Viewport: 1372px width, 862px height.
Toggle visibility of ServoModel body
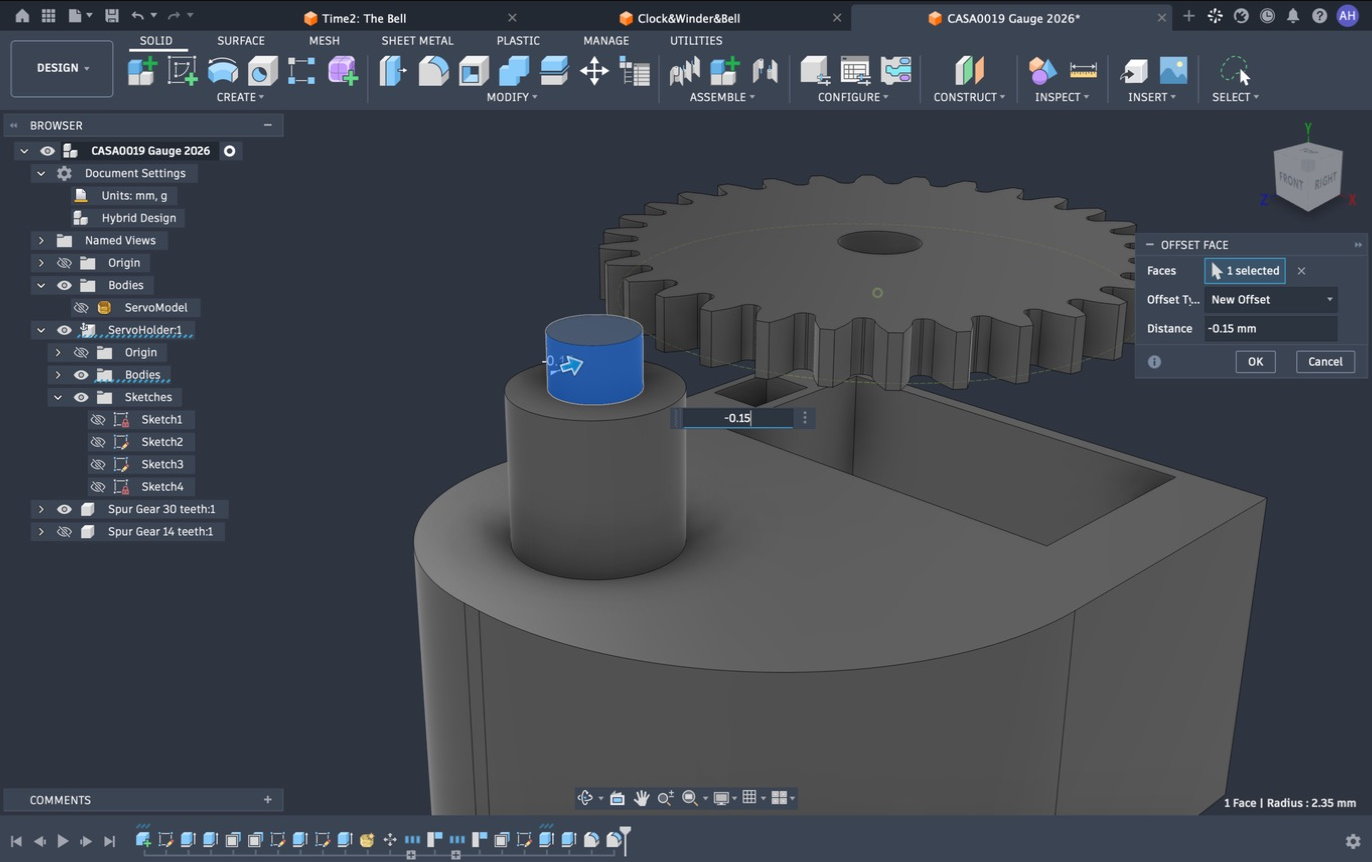pos(81,308)
